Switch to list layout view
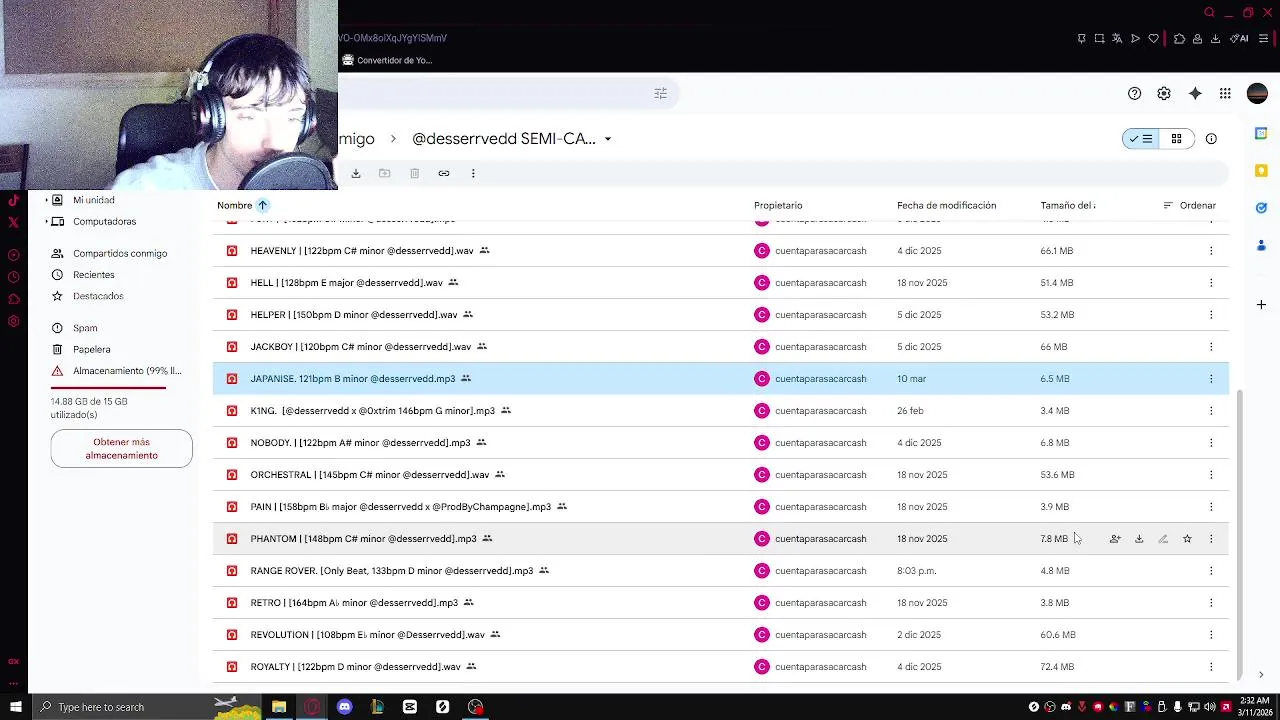 coord(1141,139)
